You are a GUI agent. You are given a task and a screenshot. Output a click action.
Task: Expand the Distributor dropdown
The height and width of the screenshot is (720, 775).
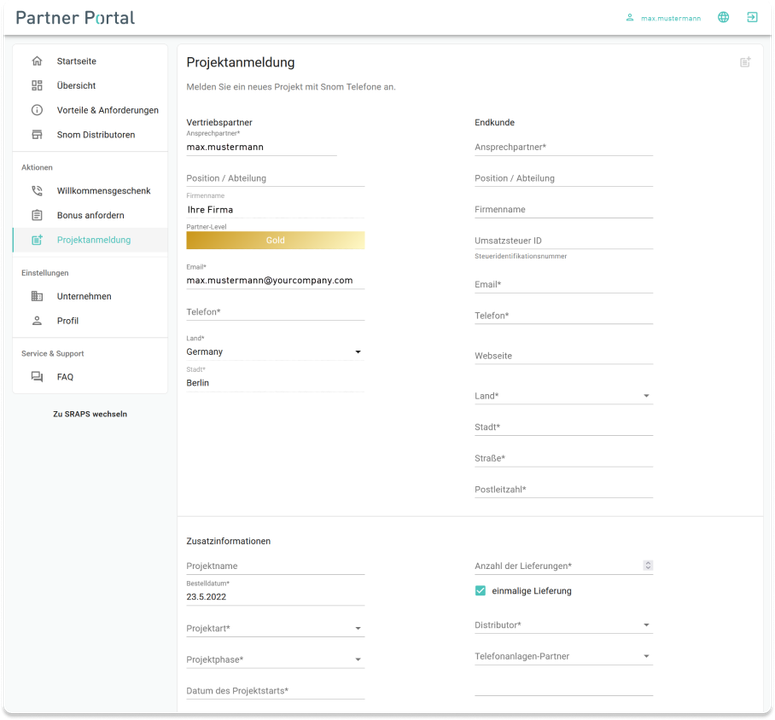click(x=646, y=626)
